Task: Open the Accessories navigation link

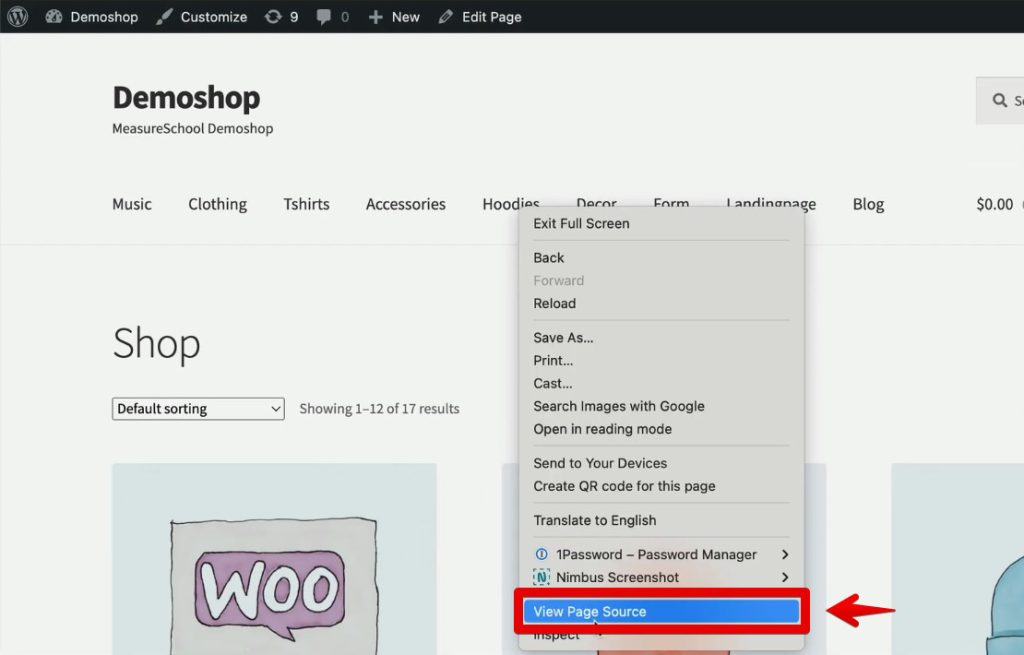Action: click(x=406, y=204)
